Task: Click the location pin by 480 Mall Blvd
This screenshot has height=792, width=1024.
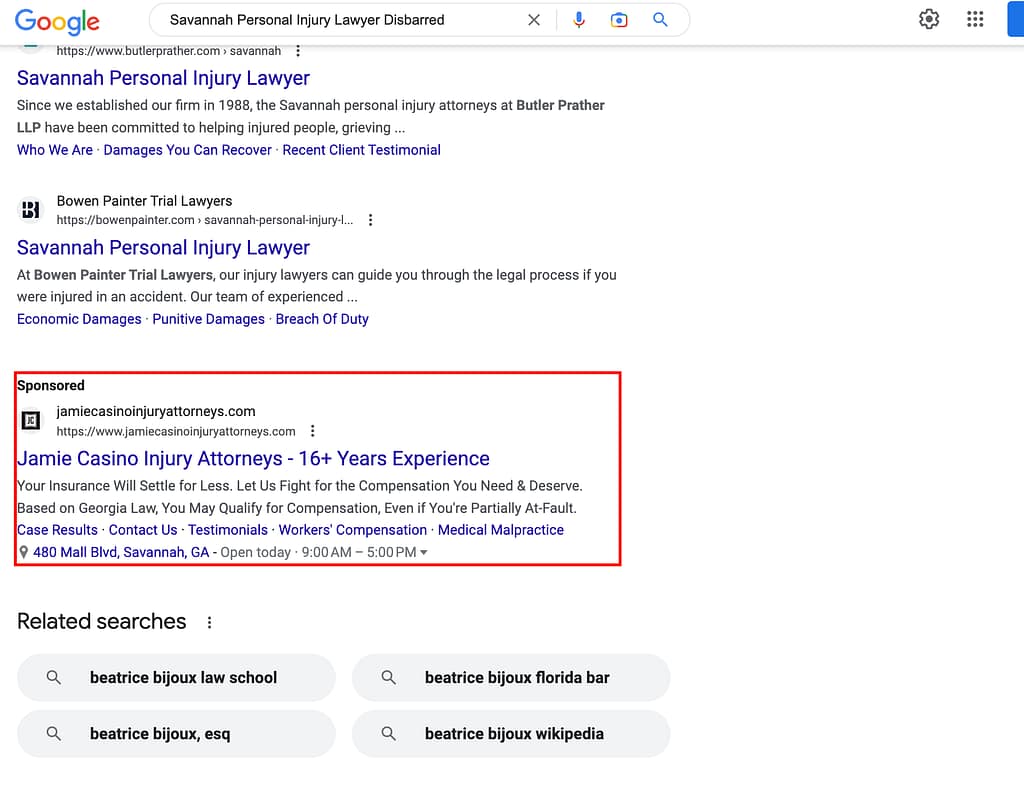Action: tap(24, 552)
